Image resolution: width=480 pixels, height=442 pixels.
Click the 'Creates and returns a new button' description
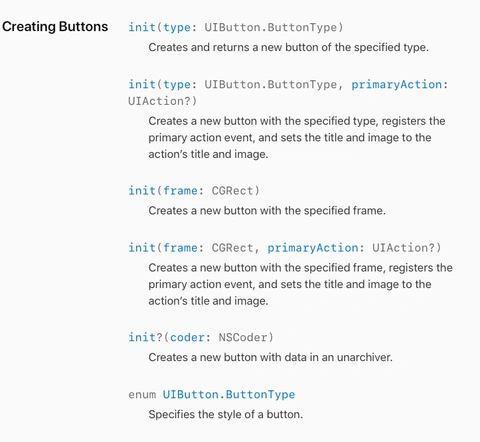(289, 47)
